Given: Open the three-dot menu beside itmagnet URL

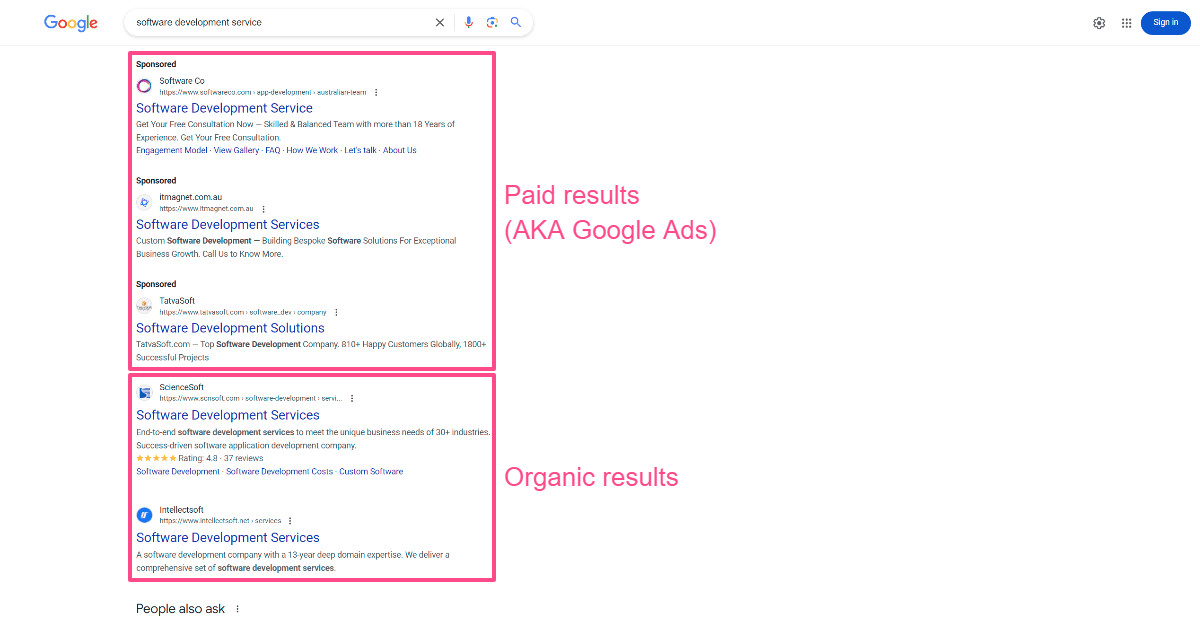Looking at the screenshot, I should (263, 209).
